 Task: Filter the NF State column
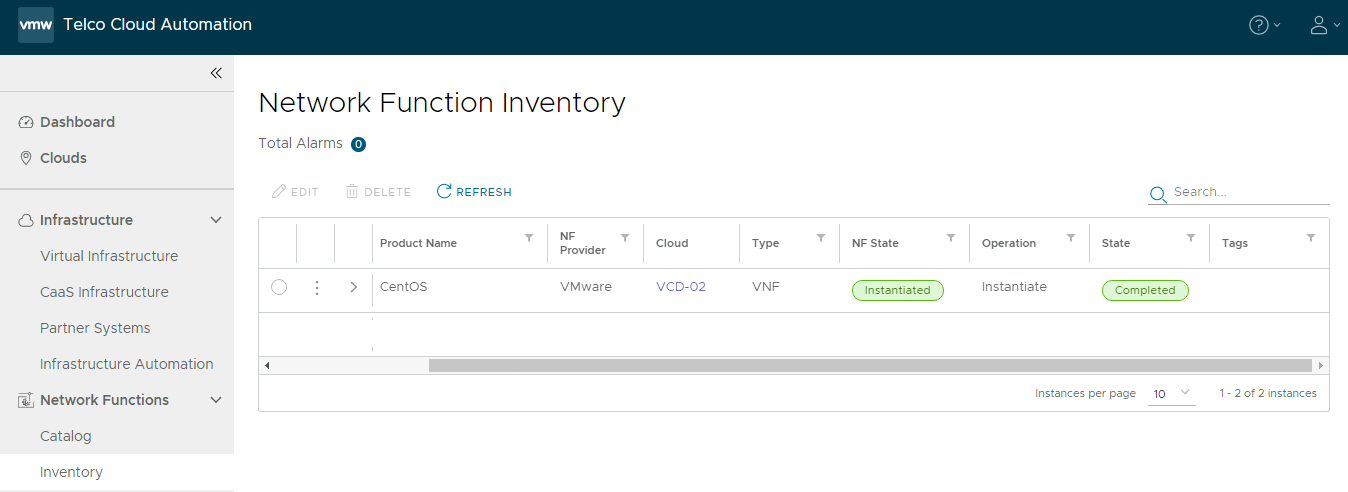(x=951, y=238)
